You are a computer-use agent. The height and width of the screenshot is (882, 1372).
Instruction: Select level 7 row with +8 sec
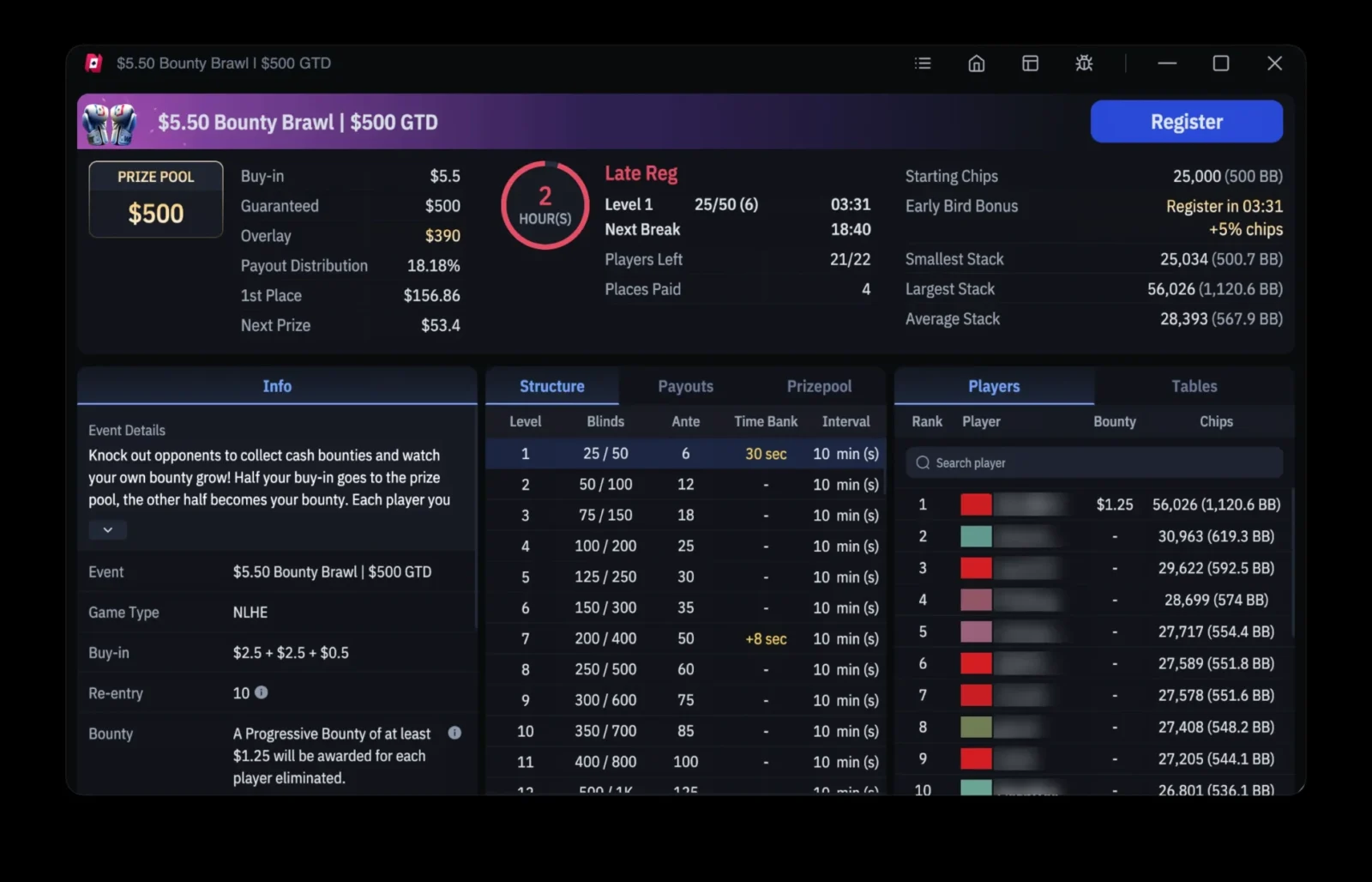685,638
